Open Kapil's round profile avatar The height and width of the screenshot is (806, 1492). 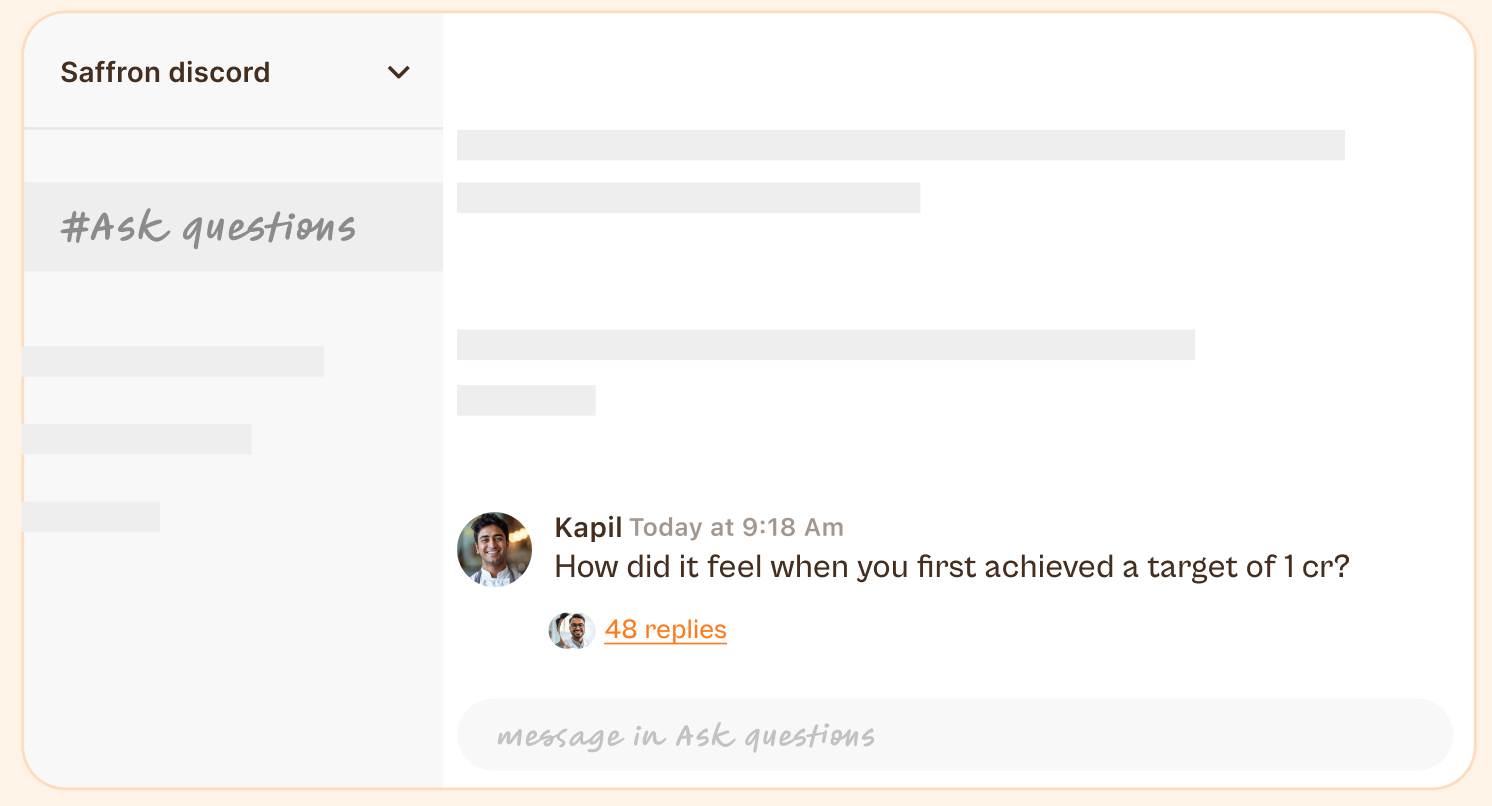(494, 549)
